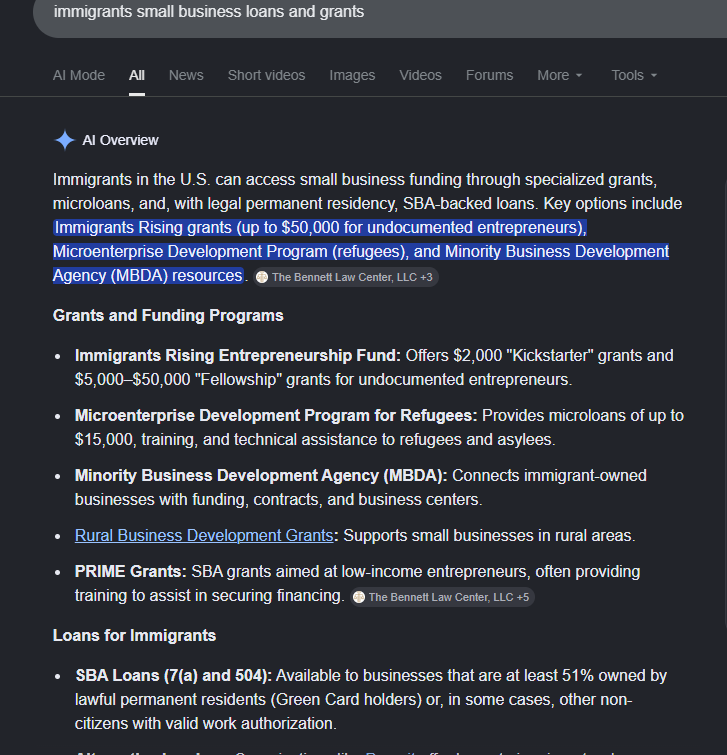Click Minority Business Development Agency (MBDA) bold text

[260, 476]
